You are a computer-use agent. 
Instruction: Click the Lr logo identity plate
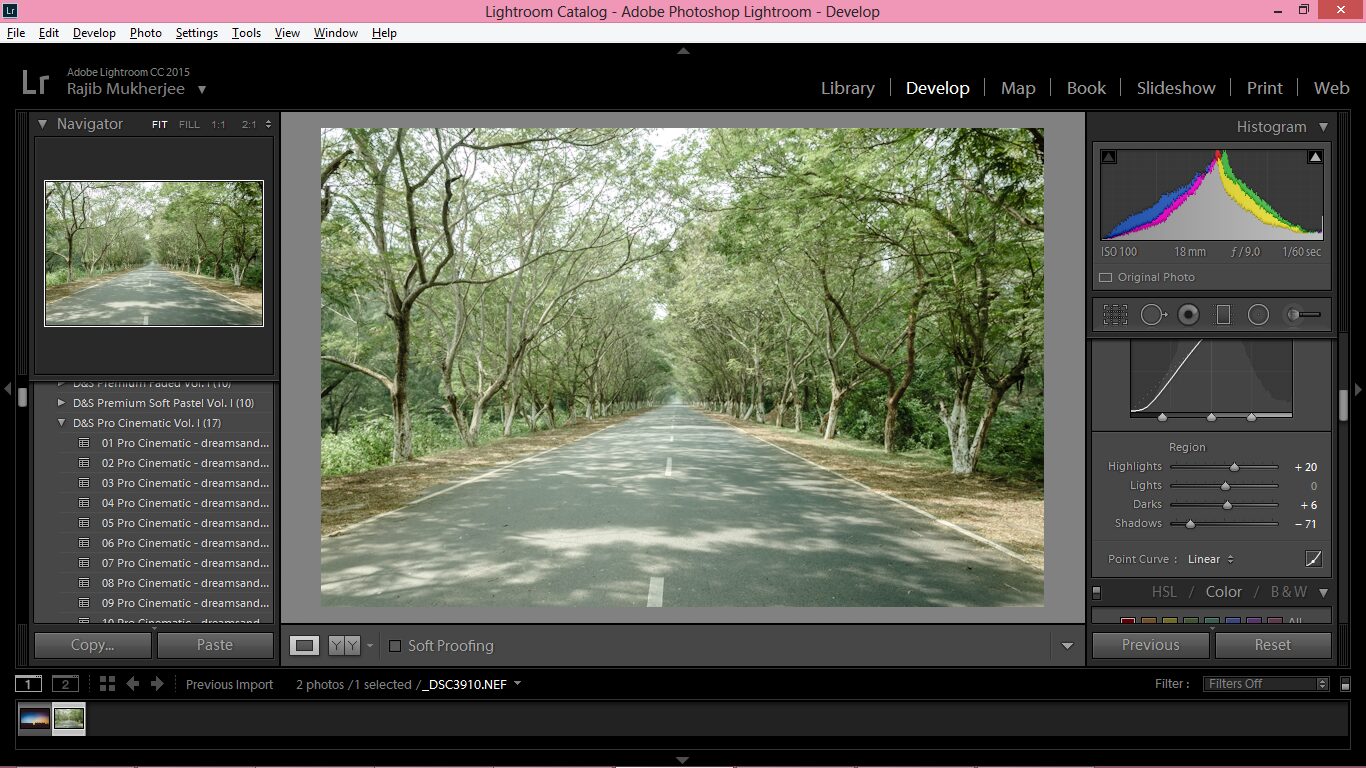[35, 81]
